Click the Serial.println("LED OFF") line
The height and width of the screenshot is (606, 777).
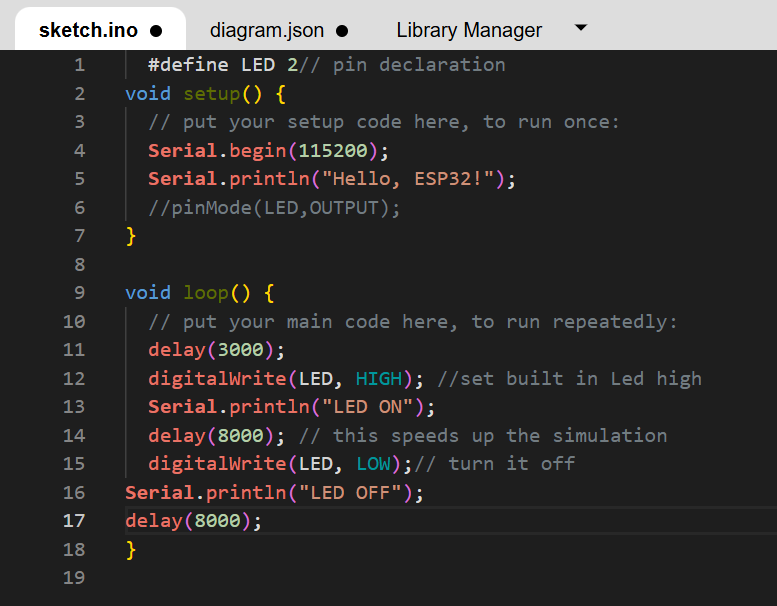click(274, 493)
